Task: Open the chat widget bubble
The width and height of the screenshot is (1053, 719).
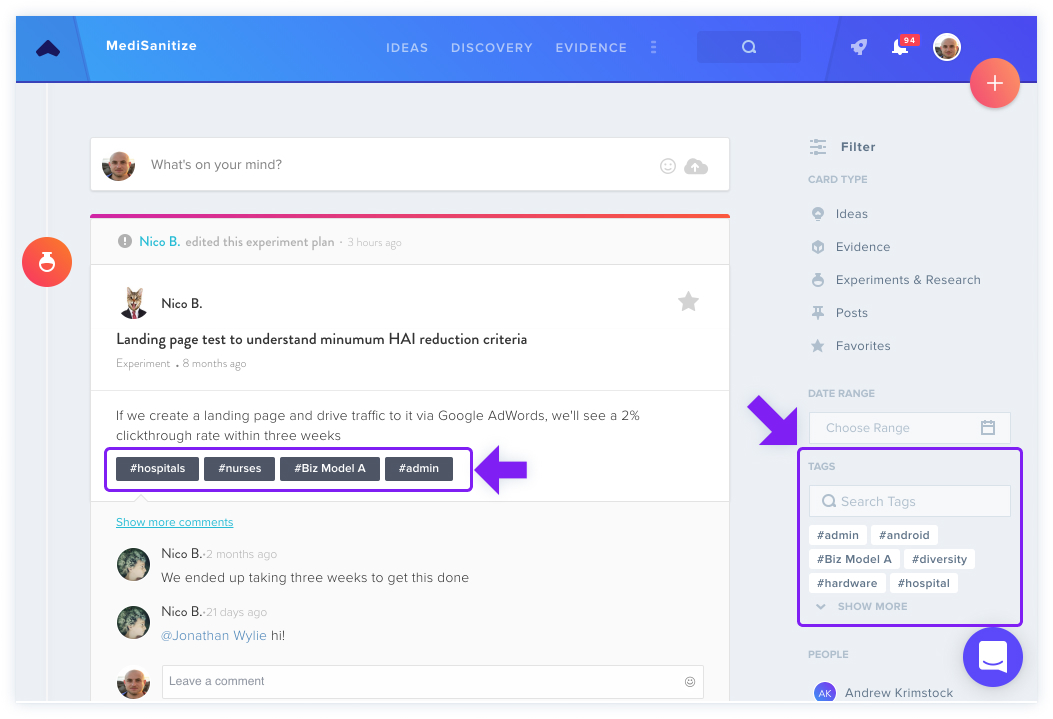Action: (993, 657)
